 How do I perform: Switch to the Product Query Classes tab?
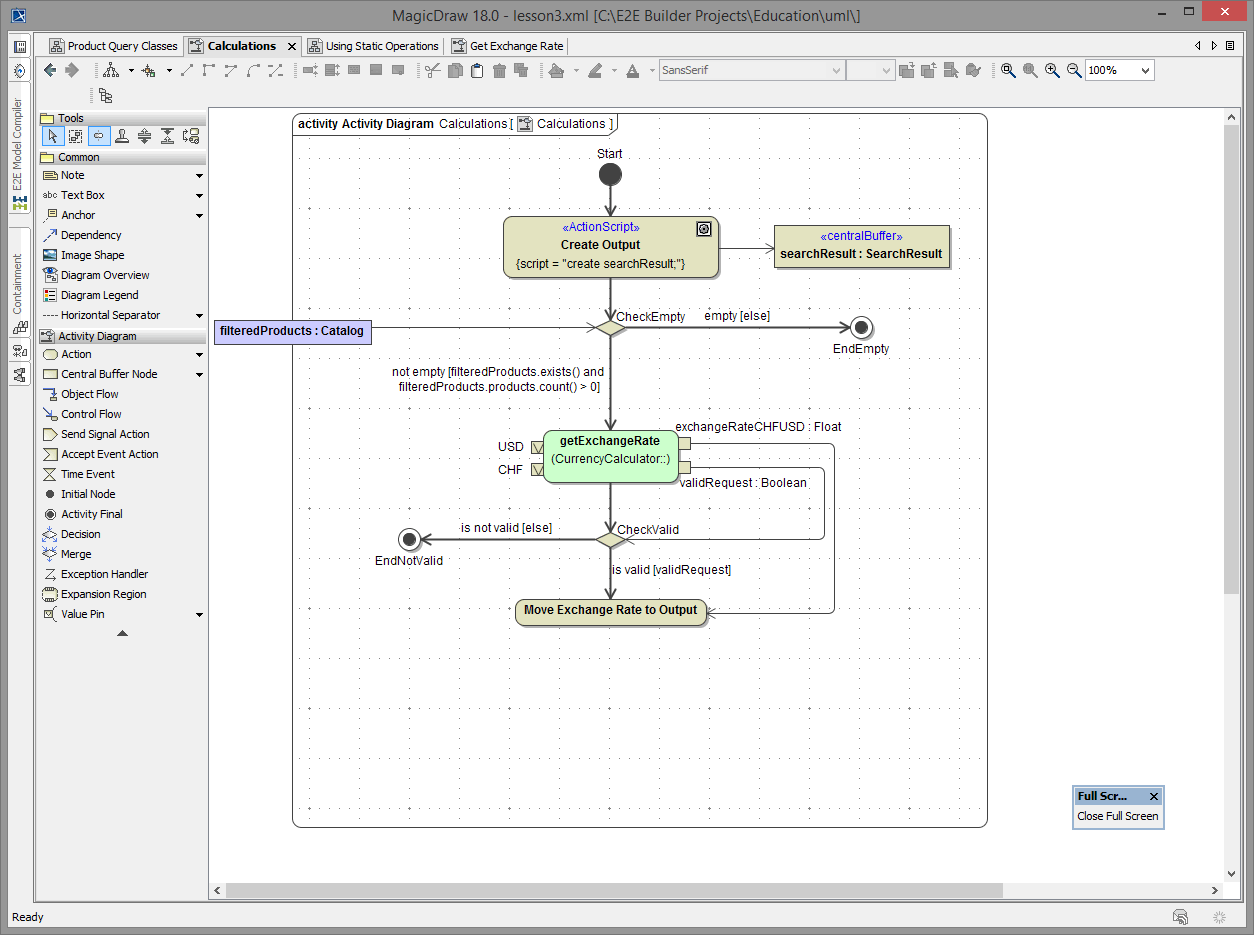tap(113, 46)
